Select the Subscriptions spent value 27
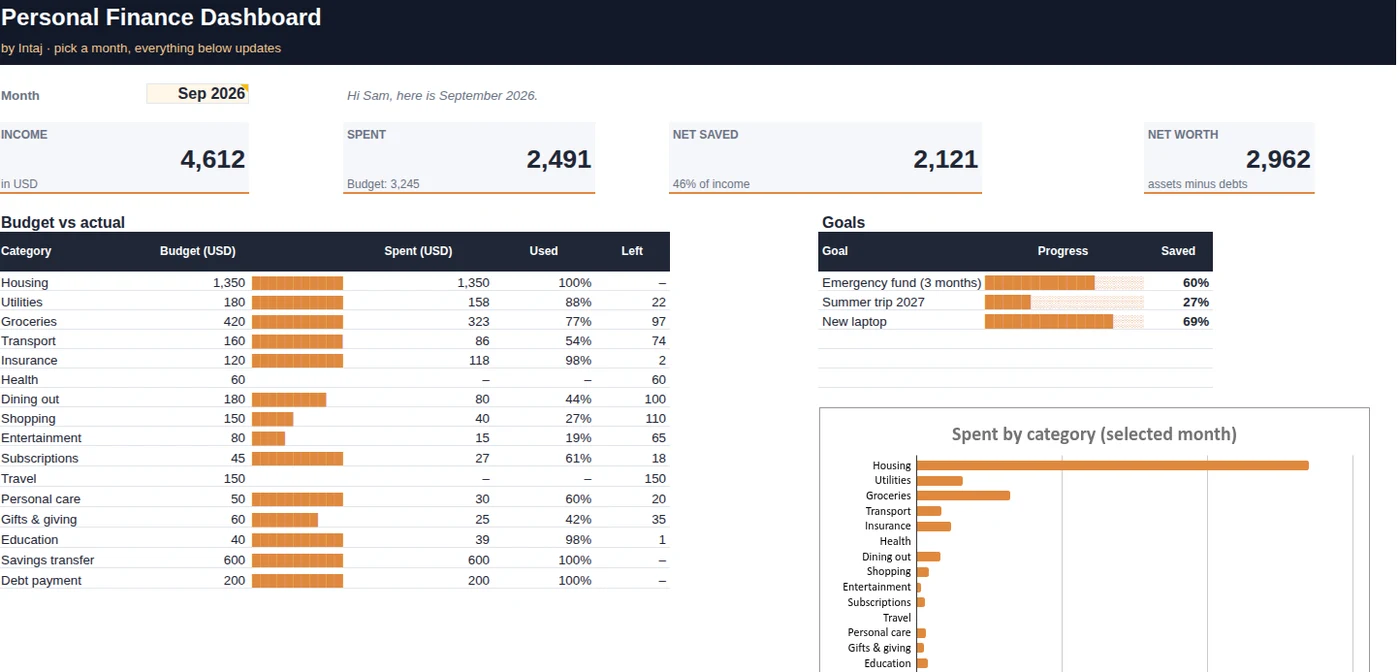Viewport: 1400px width, 672px height. [x=483, y=458]
